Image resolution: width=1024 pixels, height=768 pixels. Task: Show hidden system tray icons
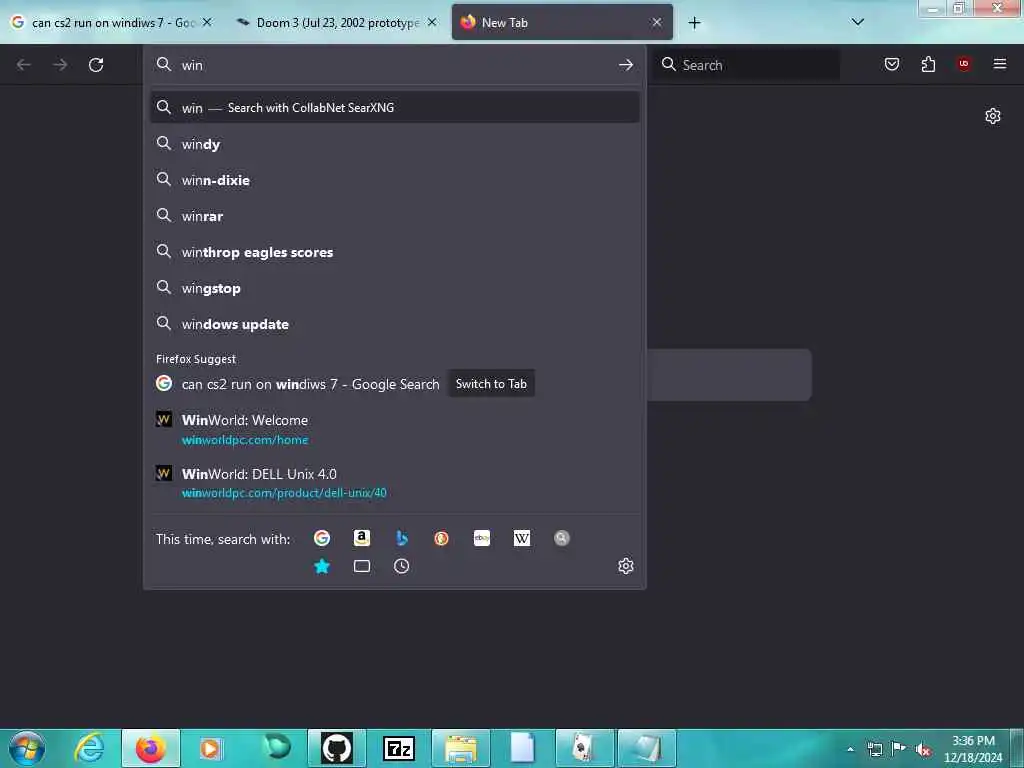click(x=850, y=749)
